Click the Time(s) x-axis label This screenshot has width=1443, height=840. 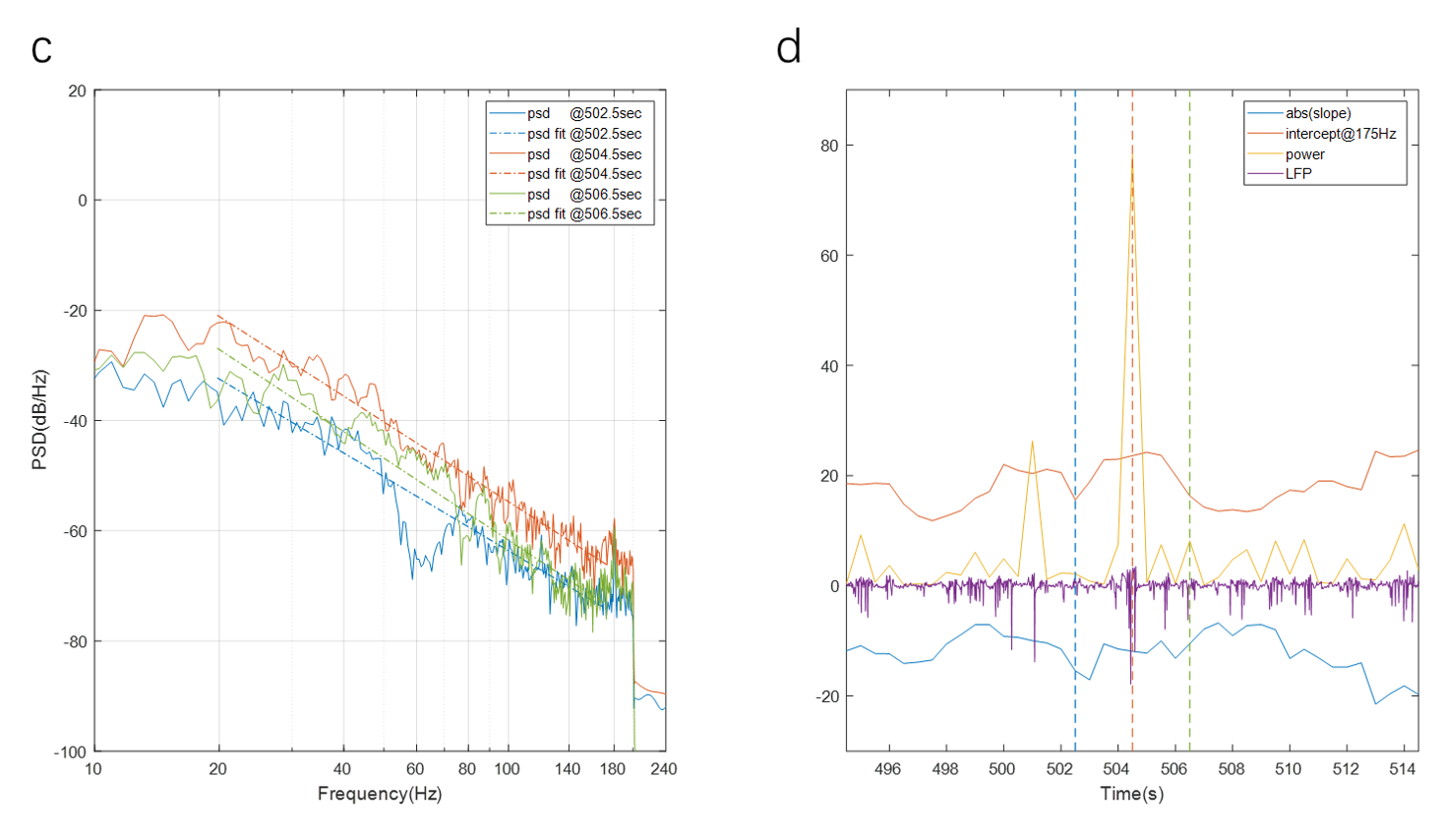pyautogui.click(x=1131, y=794)
